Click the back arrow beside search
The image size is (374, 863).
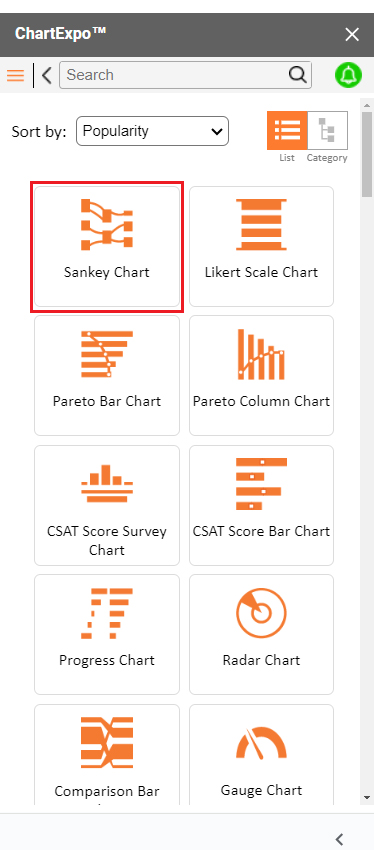[47, 75]
